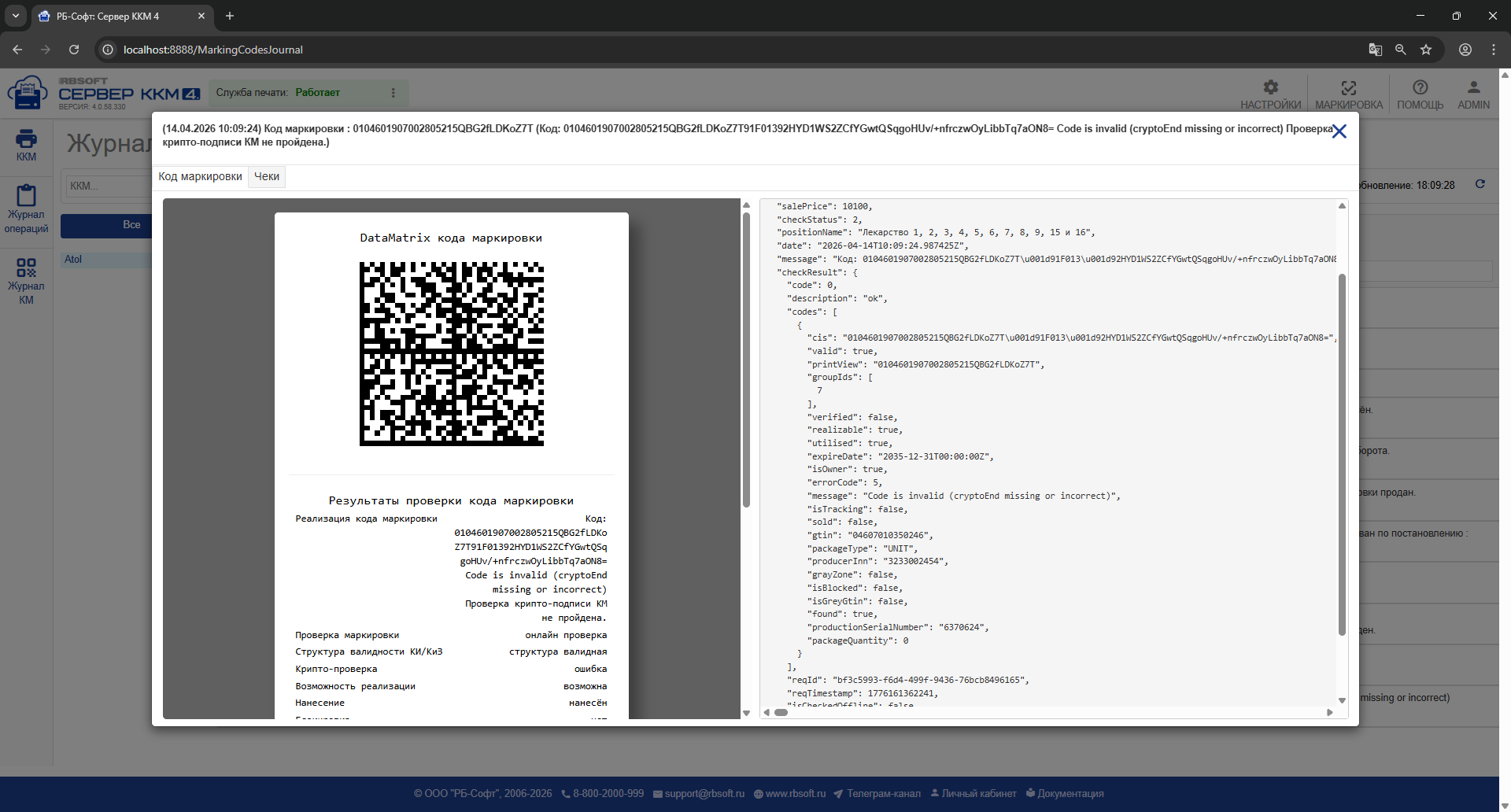Click the Сервер ККМ 4 logo
Viewport: 1511px width, 812px height.
pyautogui.click(x=104, y=93)
